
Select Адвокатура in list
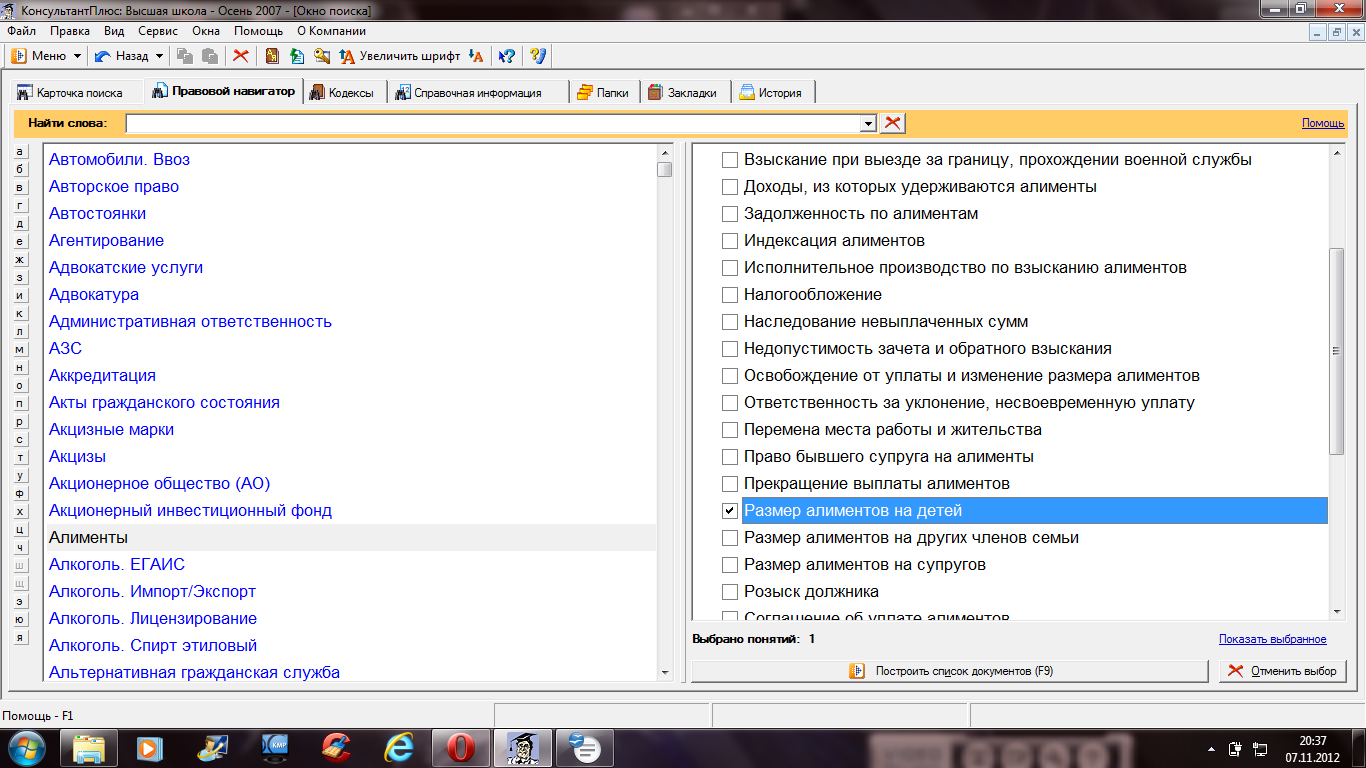pos(94,294)
